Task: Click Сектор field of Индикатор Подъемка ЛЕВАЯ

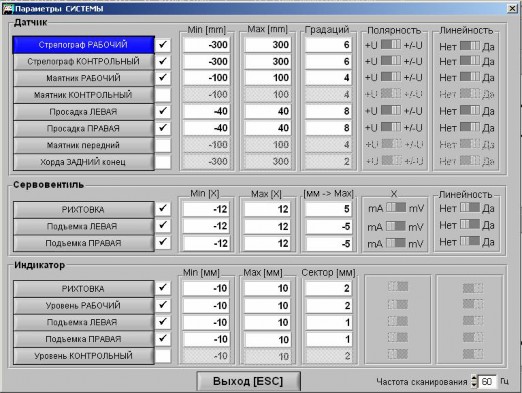Action: tap(328, 323)
